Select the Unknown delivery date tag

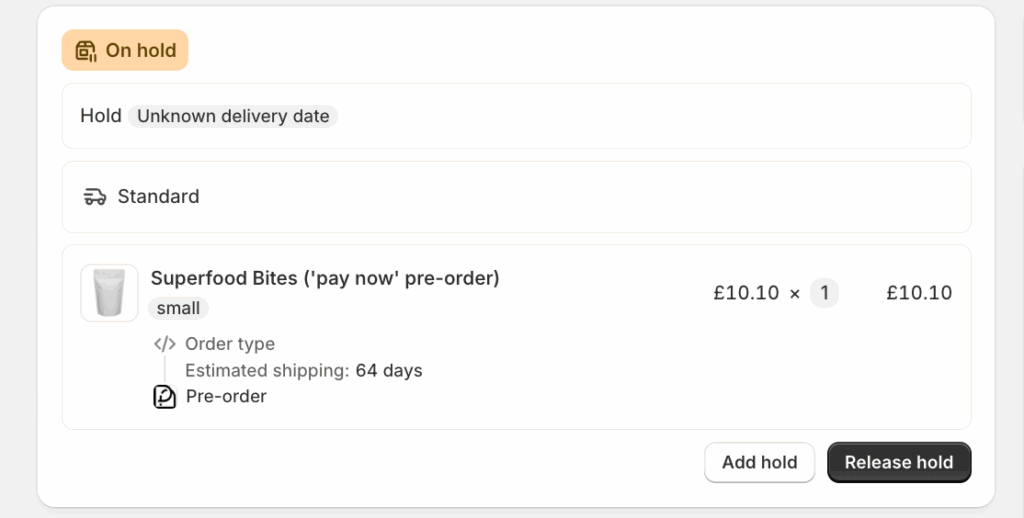pos(233,116)
